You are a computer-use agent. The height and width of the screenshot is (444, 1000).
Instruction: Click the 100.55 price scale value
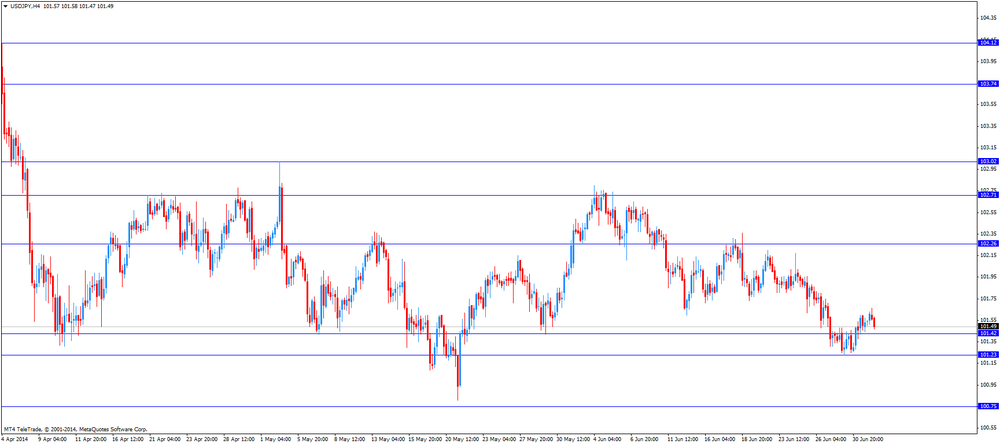[989, 427]
